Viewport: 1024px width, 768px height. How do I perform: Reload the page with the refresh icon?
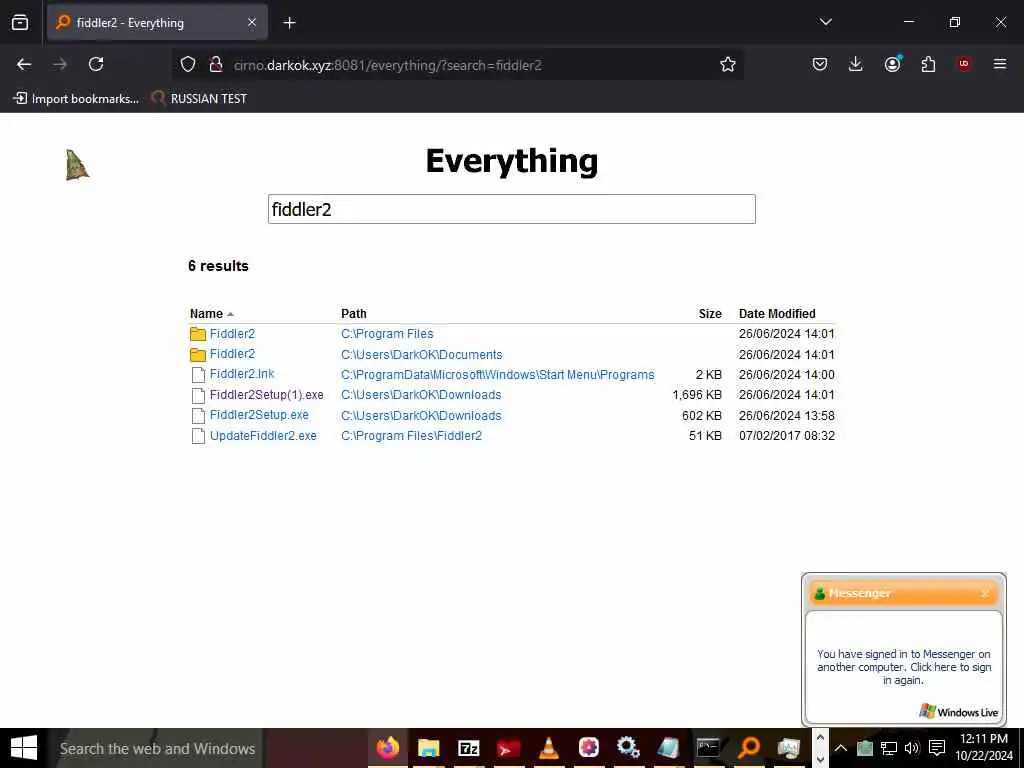click(96, 64)
